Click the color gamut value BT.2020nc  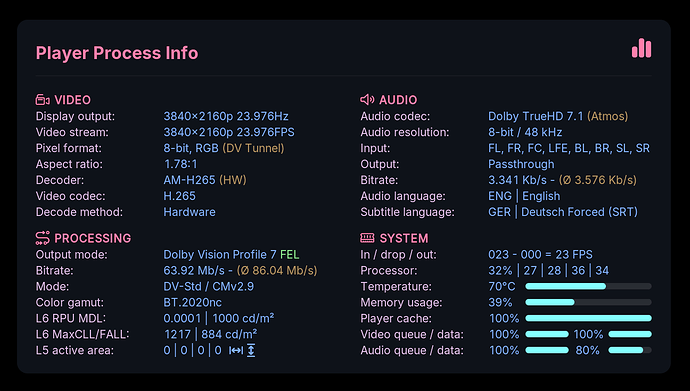(x=192, y=303)
